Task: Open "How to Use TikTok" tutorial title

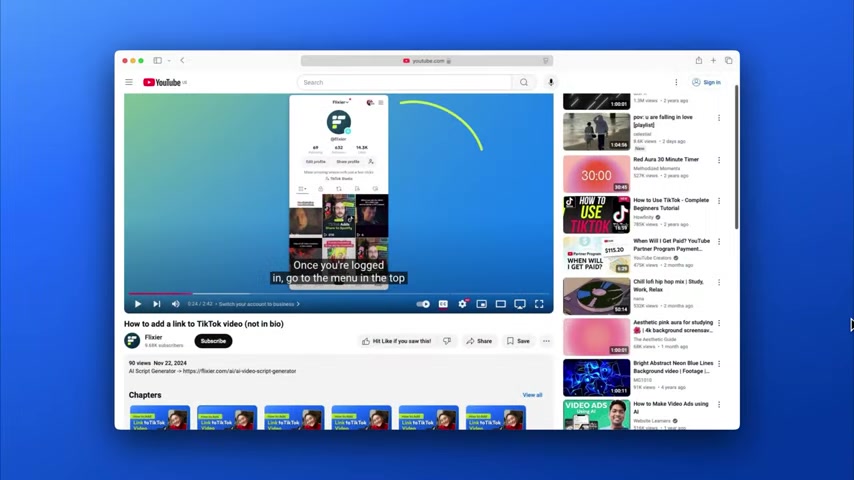Action: pos(671,204)
